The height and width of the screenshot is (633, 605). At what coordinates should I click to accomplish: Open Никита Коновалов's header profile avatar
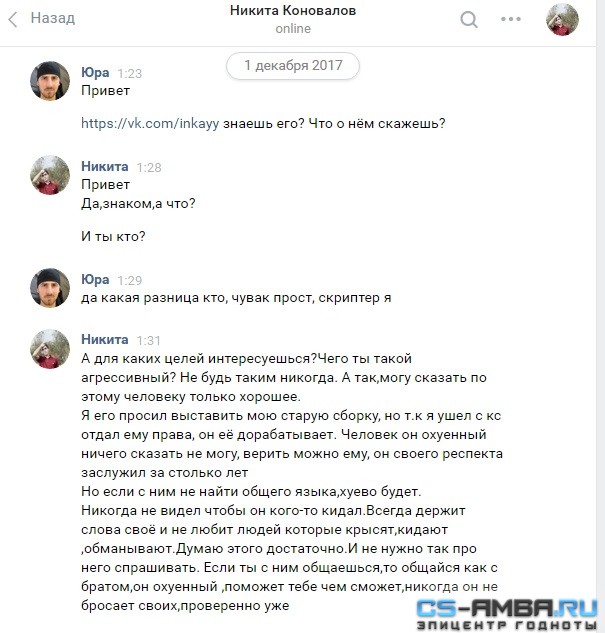tap(562, 19)
